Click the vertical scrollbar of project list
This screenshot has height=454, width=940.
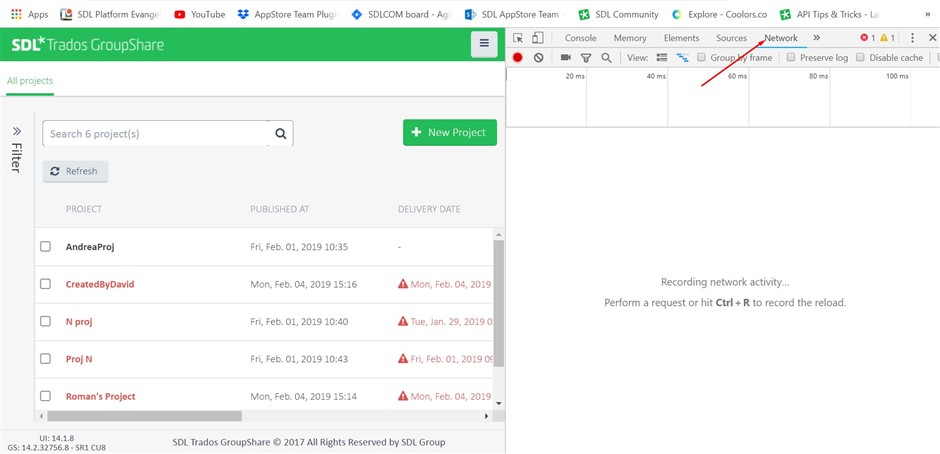[x=498, y=303]
